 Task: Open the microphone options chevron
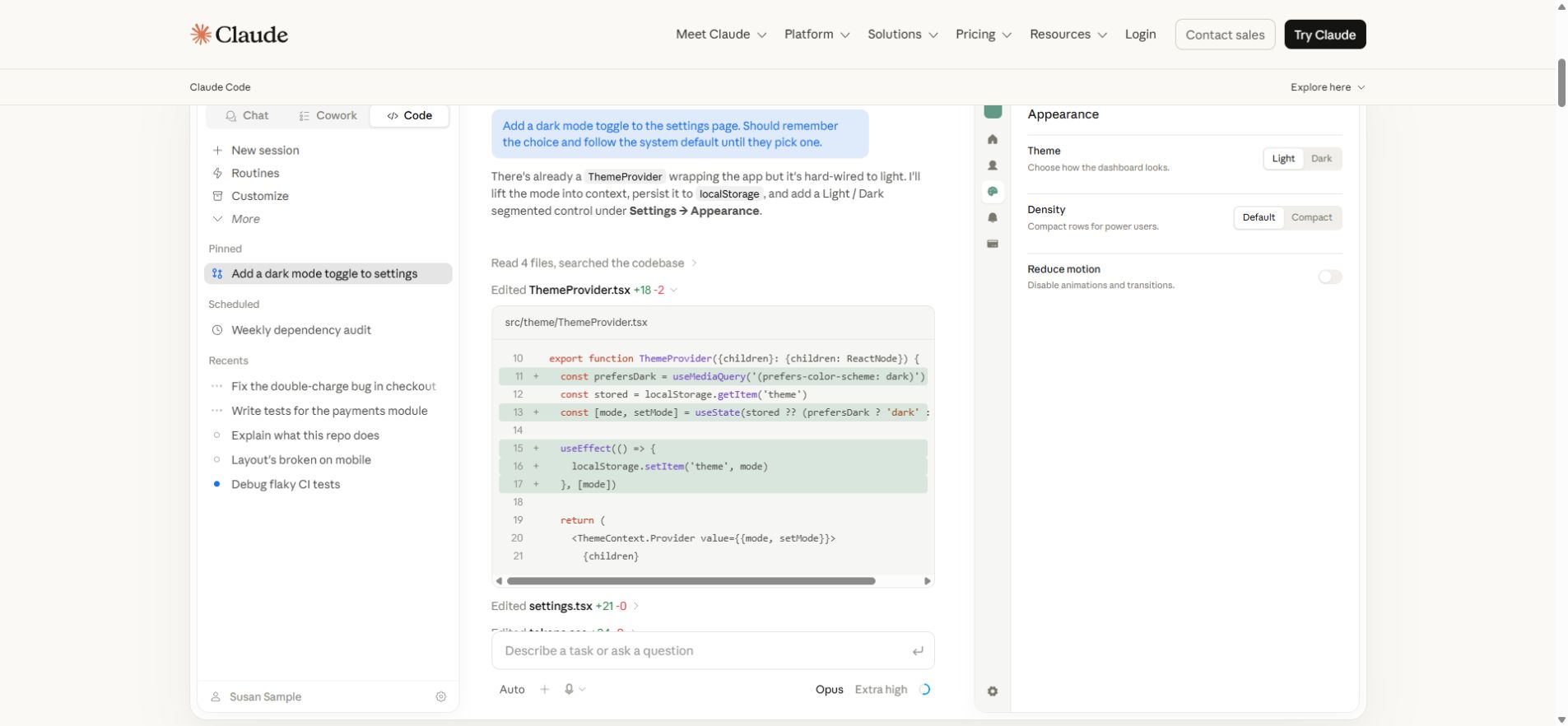(582, 690)
